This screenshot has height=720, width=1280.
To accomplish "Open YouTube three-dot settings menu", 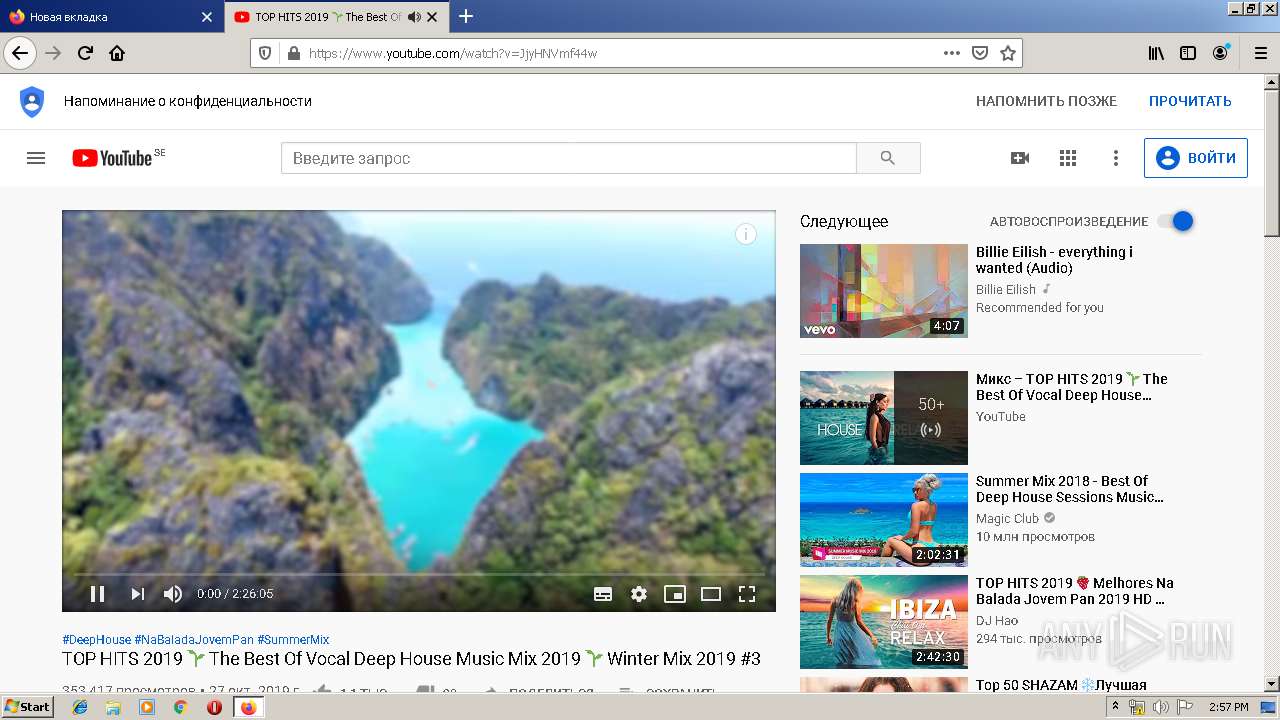I will tap(1116, 158).
